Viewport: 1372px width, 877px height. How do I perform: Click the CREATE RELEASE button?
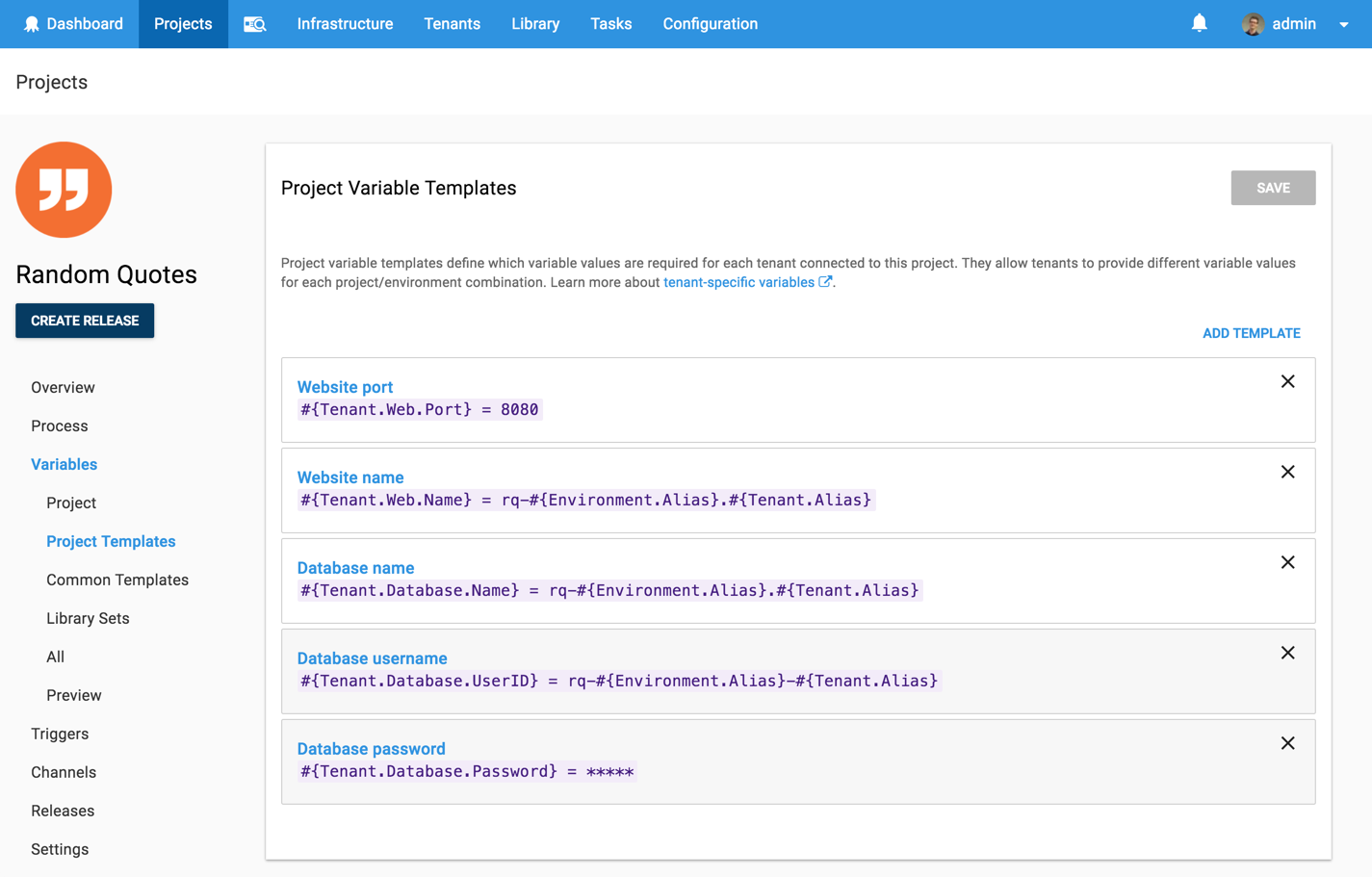click(x=85, y=320)
